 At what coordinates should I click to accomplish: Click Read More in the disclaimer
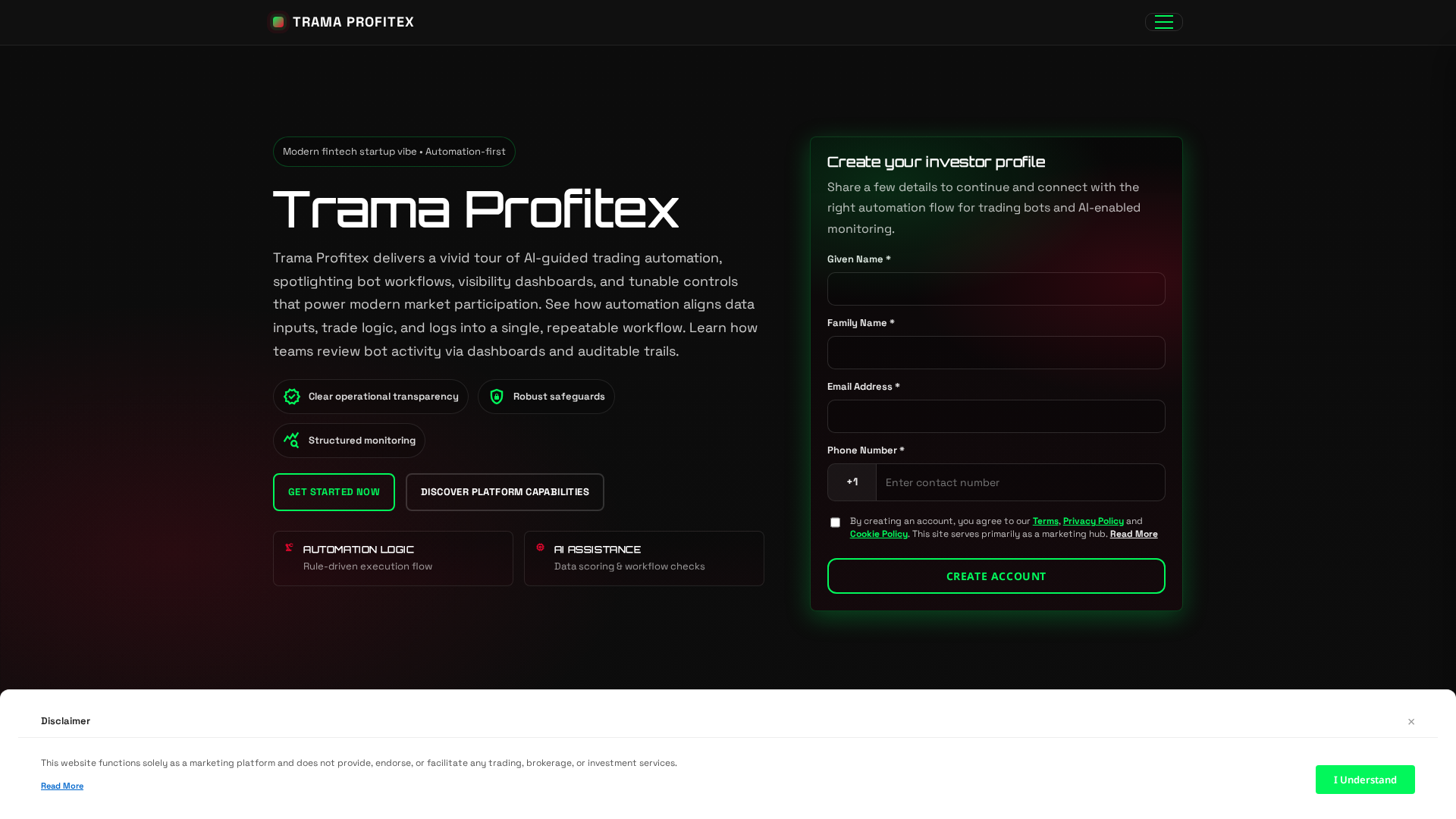tap(62, 786)
